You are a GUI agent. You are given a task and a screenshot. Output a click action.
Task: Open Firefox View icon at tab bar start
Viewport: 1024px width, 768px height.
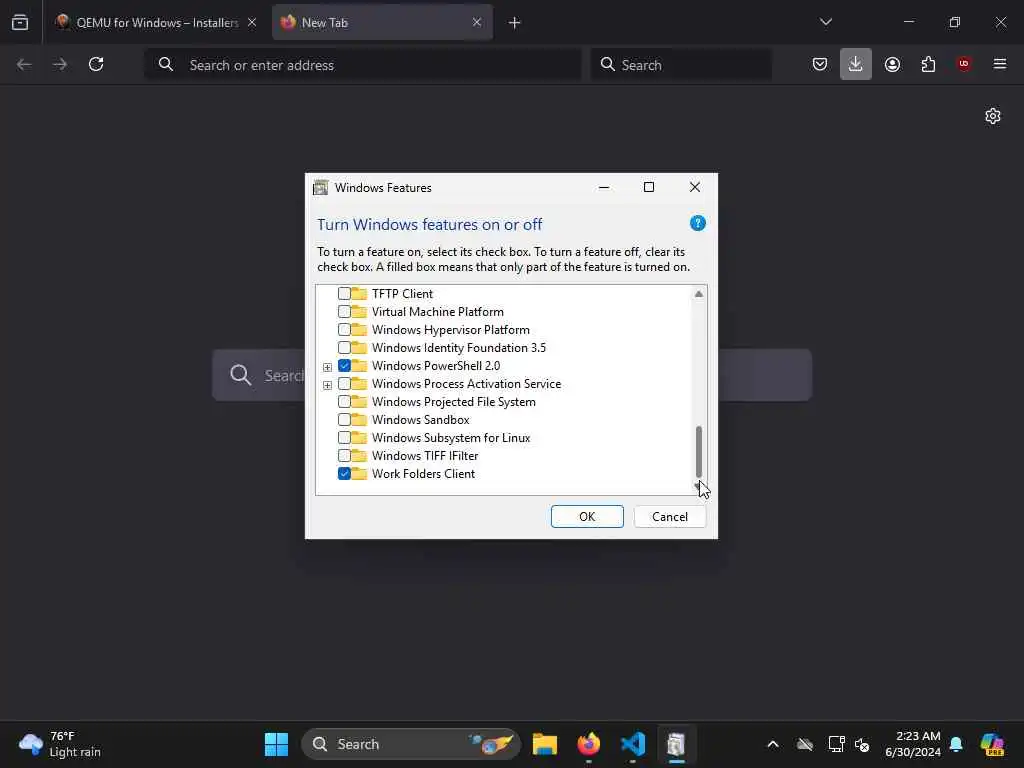[x=20, y=22]
